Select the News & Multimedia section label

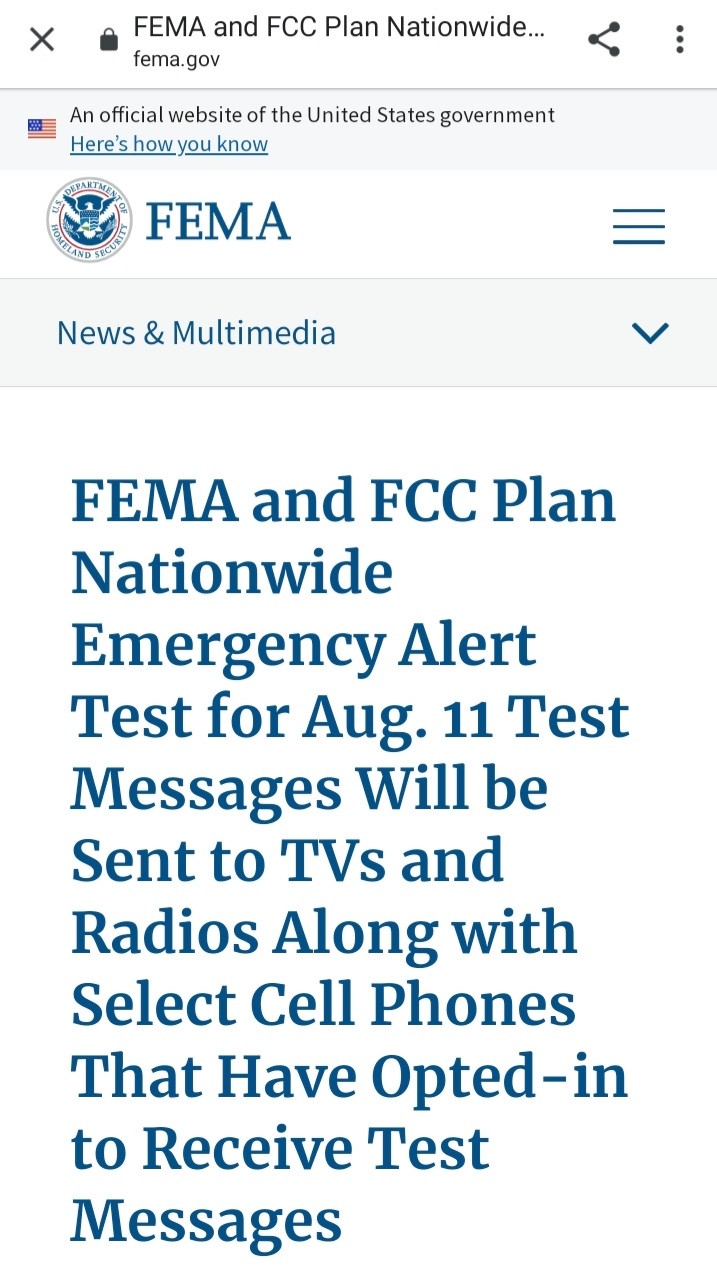pos(196,332)
